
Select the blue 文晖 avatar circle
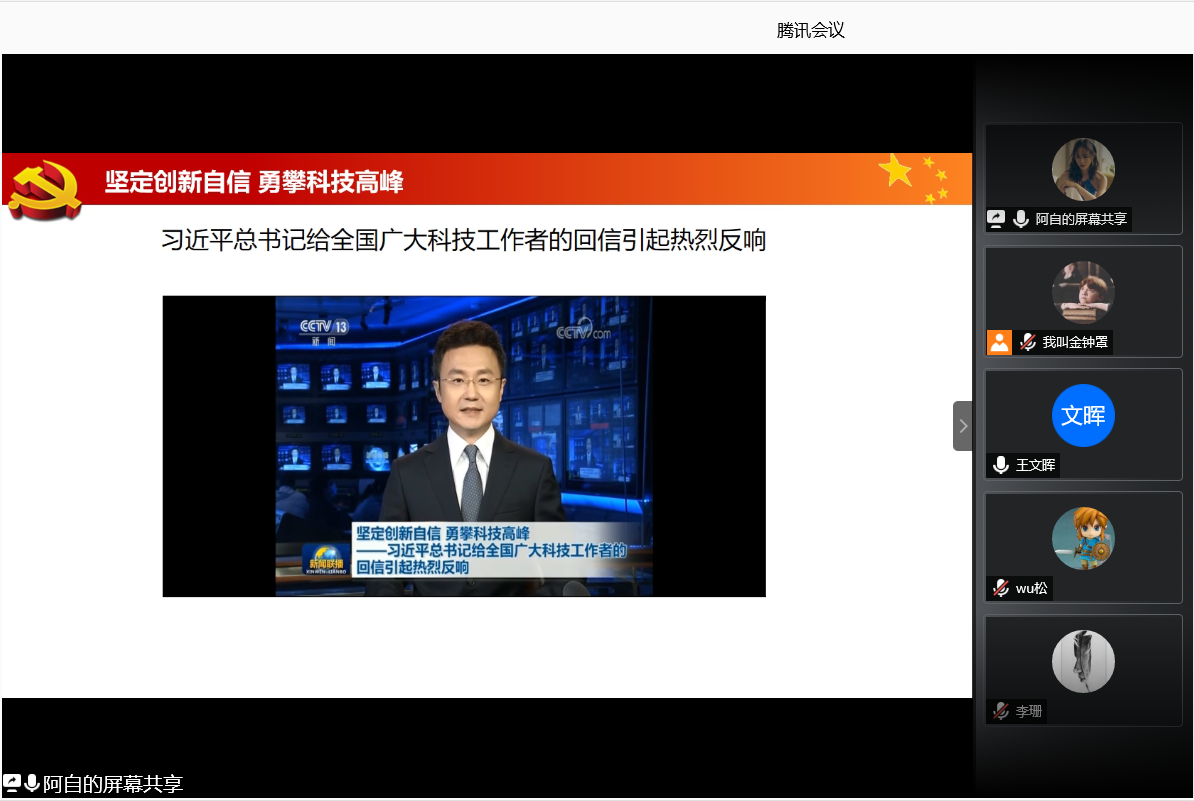pos(1083,416)
